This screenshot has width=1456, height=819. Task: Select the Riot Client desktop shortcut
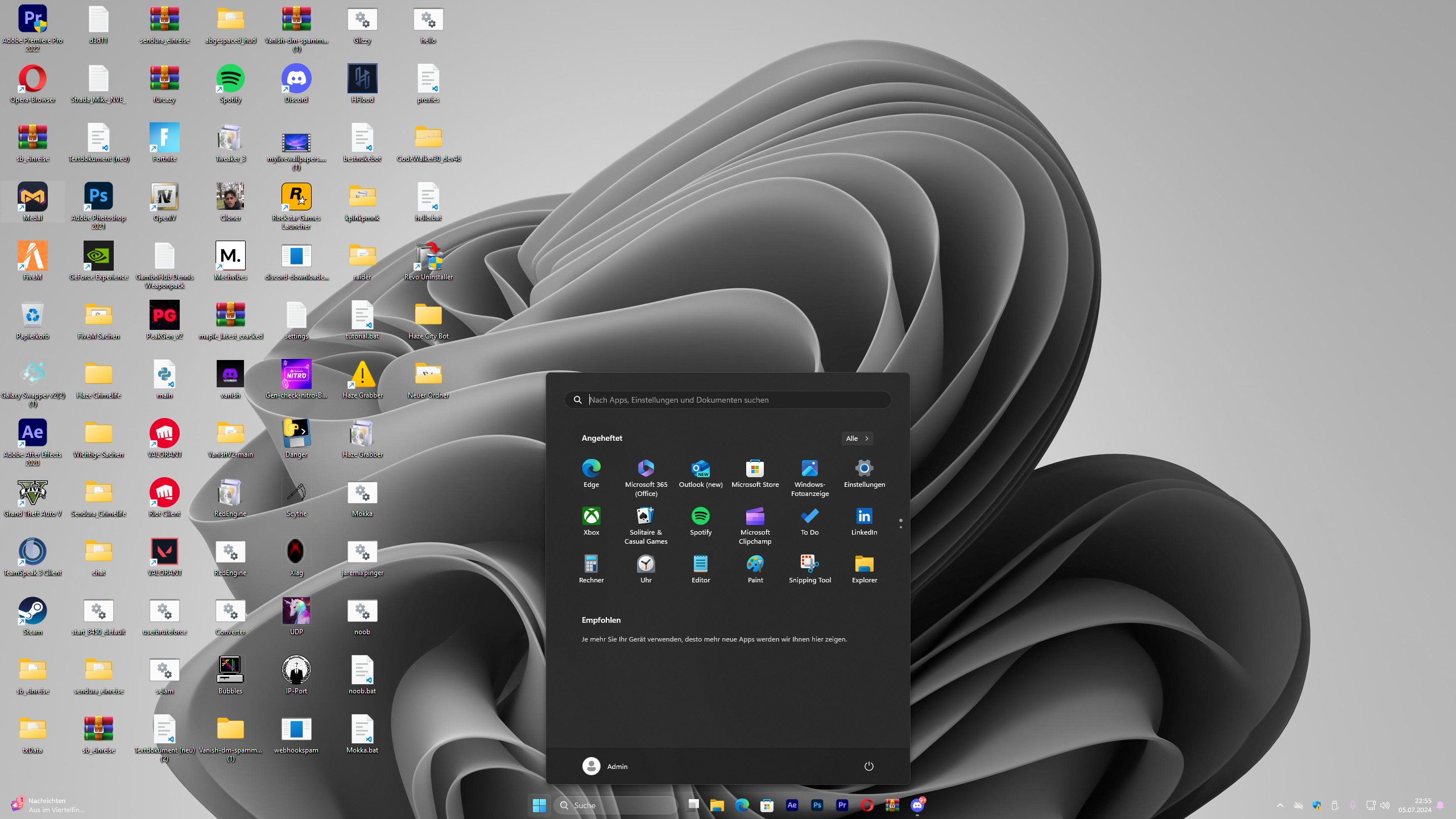pos(164,498)
